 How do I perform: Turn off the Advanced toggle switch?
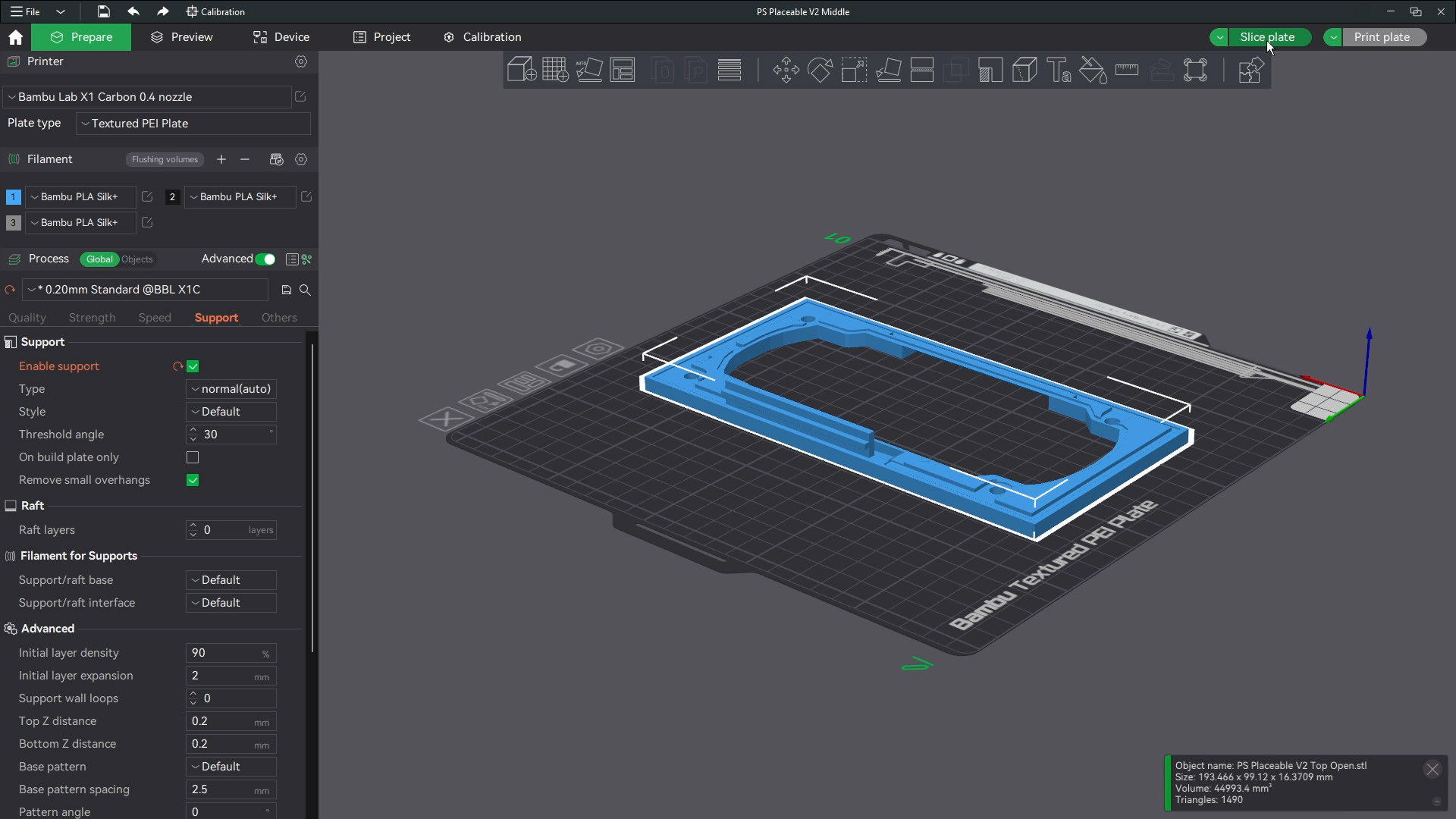point(265,259)
